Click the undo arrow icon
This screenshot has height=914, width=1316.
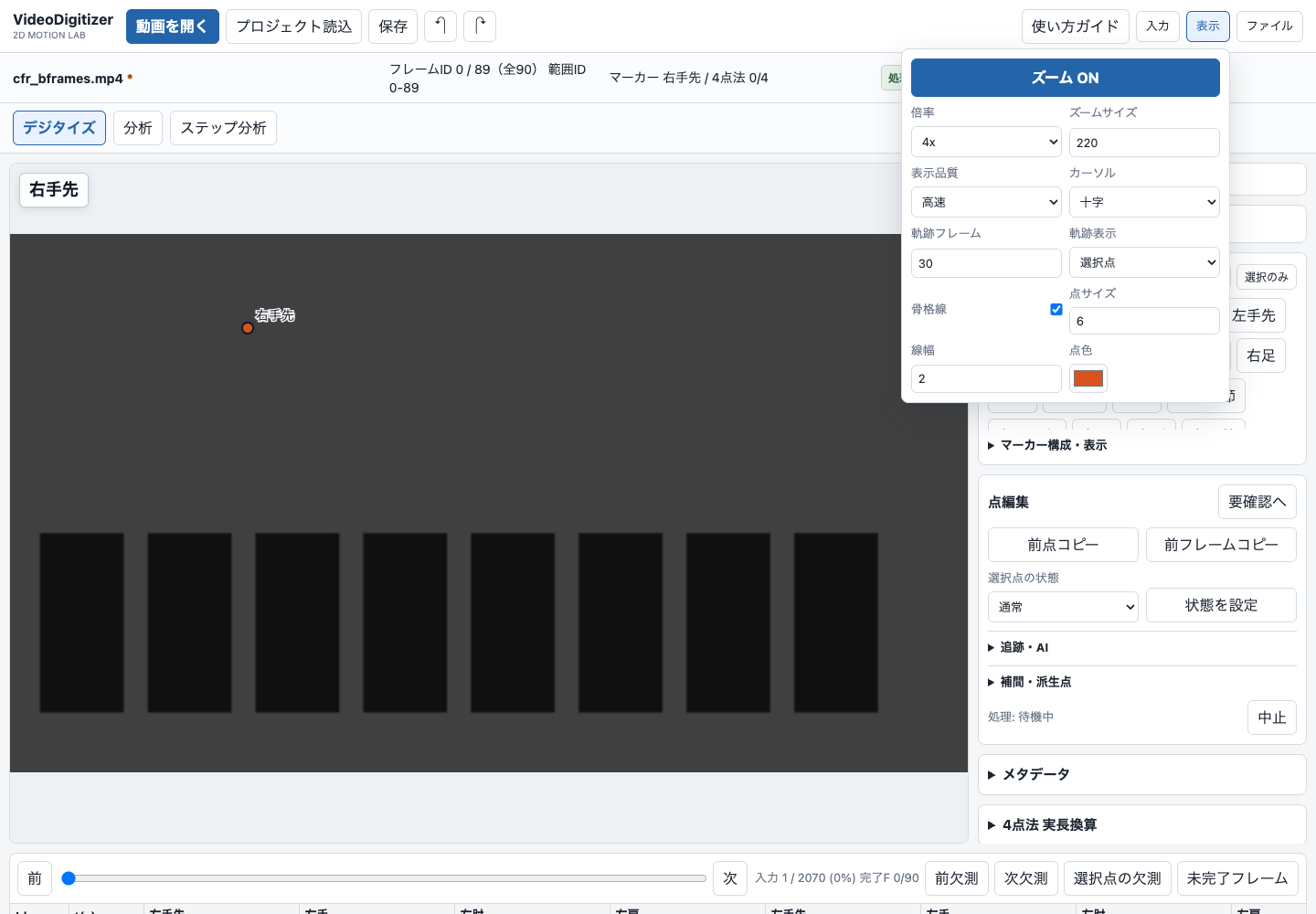tap(440, 27)
